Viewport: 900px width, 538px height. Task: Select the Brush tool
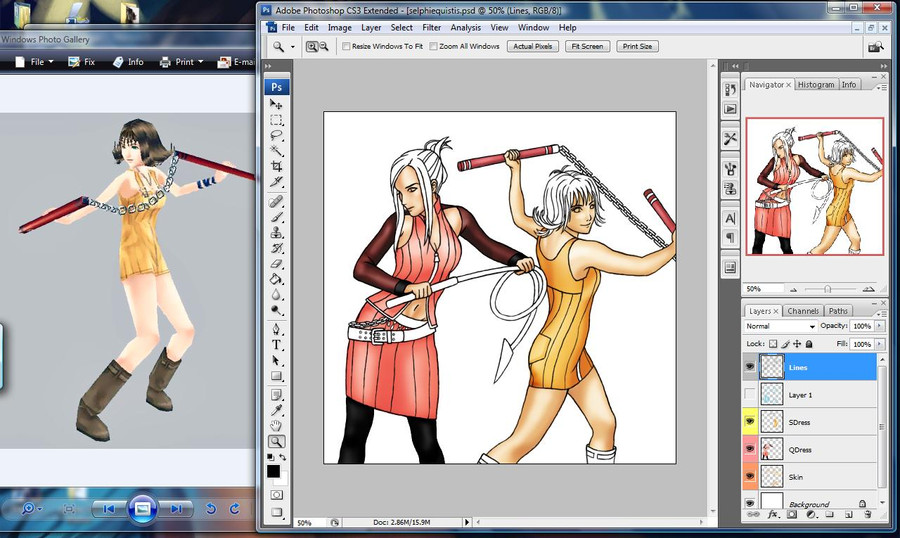(x=276, y=217)
